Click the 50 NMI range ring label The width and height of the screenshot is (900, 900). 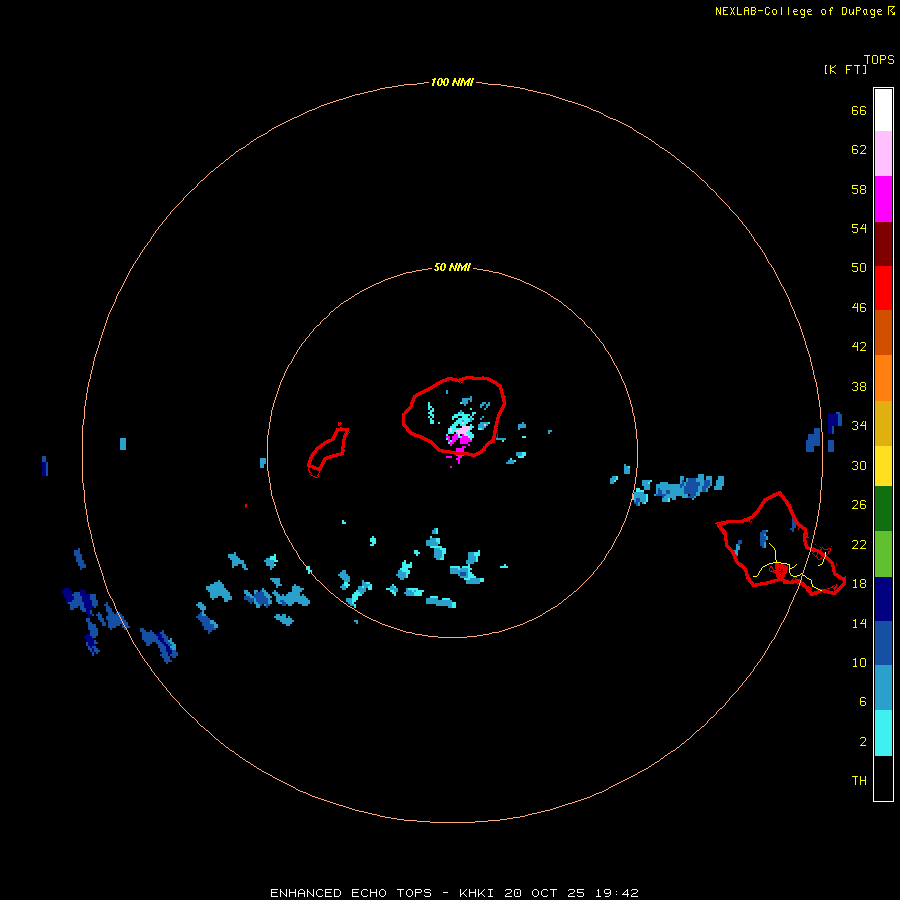point(452,267)
